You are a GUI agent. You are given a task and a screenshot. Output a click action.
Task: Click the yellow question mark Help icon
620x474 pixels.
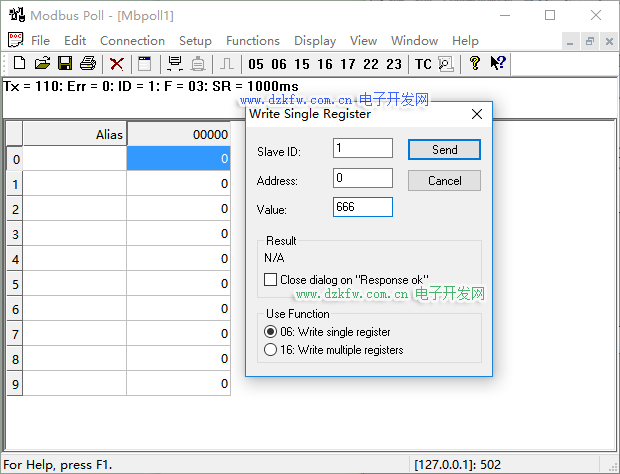[x=474, y=64]
